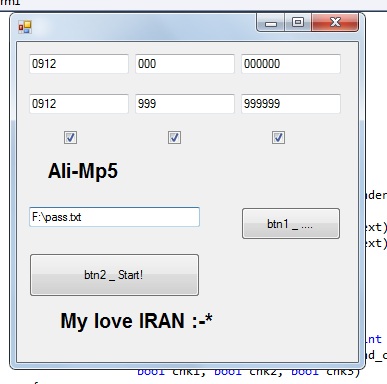Click the field containing 000000
Viewport: 387px width, 384px height.
click(x=291, y=64)
